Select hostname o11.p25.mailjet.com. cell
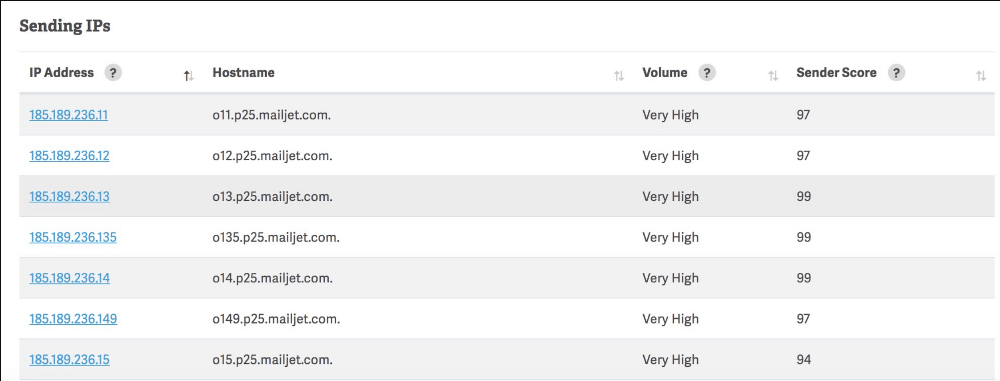 tap(272, 116)
